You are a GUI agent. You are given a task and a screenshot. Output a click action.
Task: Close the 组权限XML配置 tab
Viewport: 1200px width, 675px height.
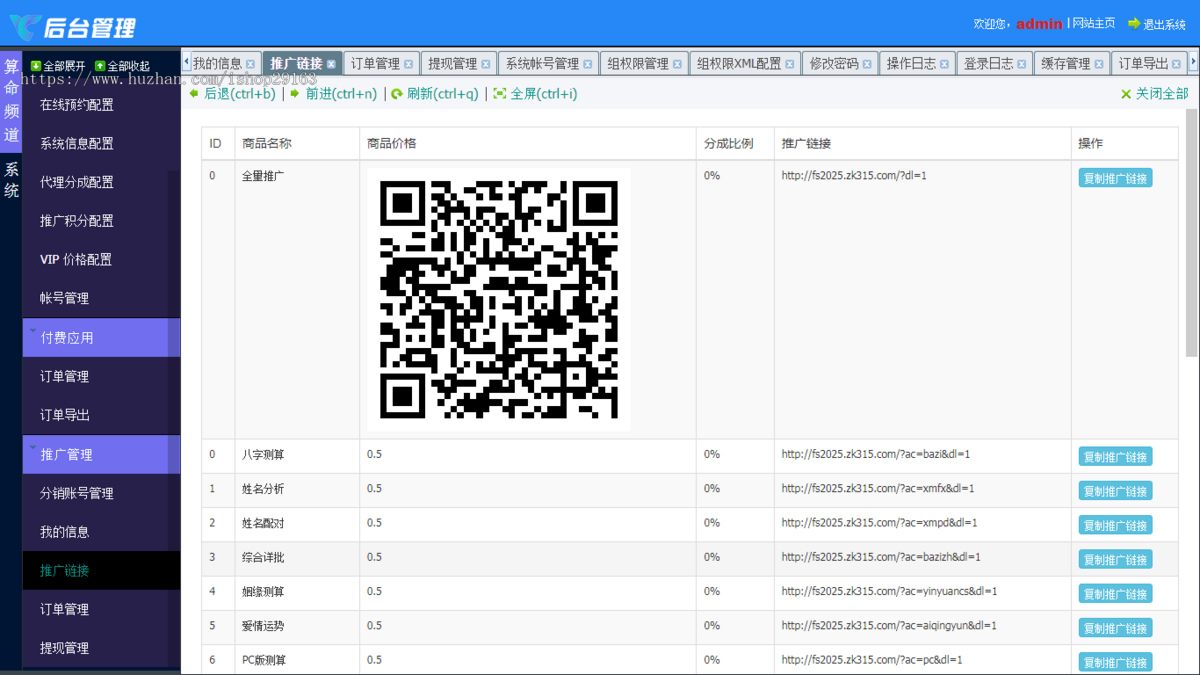(790, 64)
